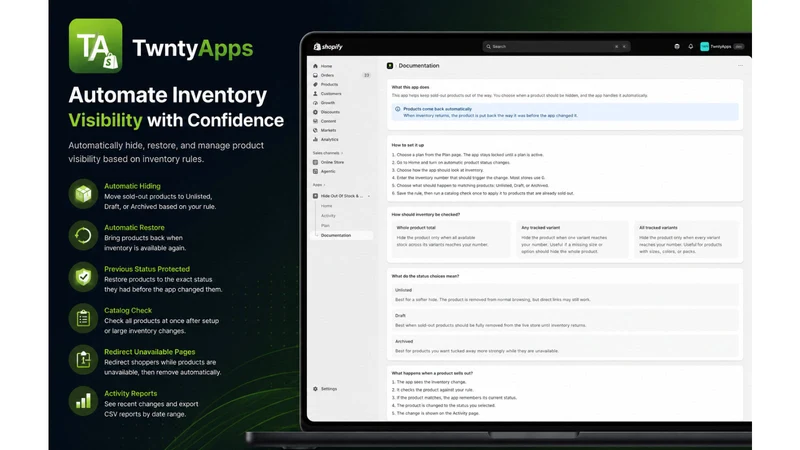Click the Whole product total card
This screenshot has width=800, height=450.
click(451, 239)
